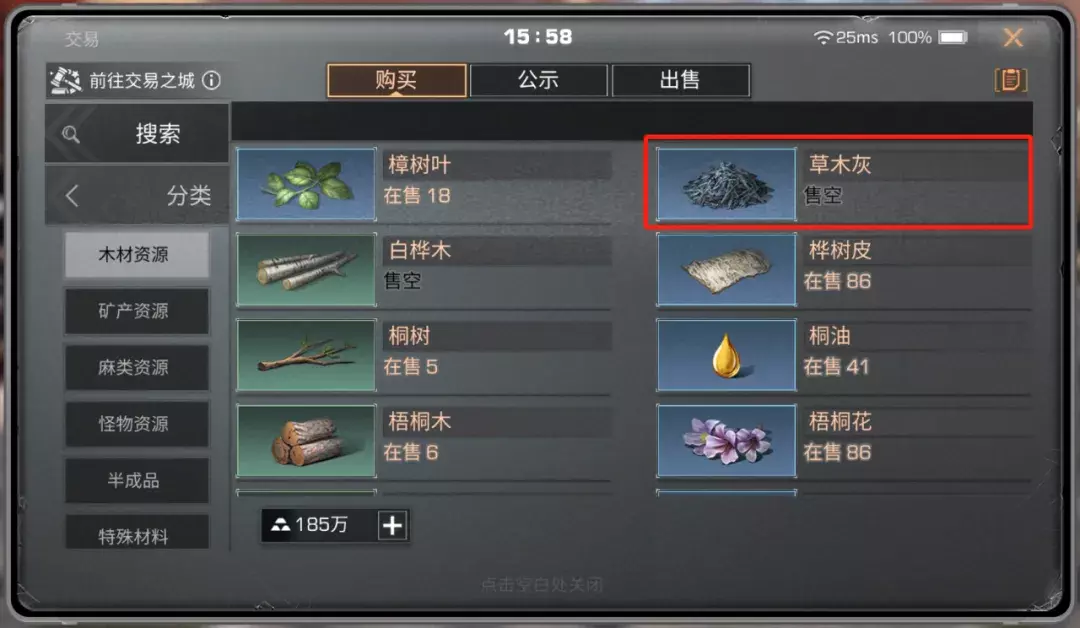
Task: Select the 桐油 oil drop icon
Action: (727, 355)
